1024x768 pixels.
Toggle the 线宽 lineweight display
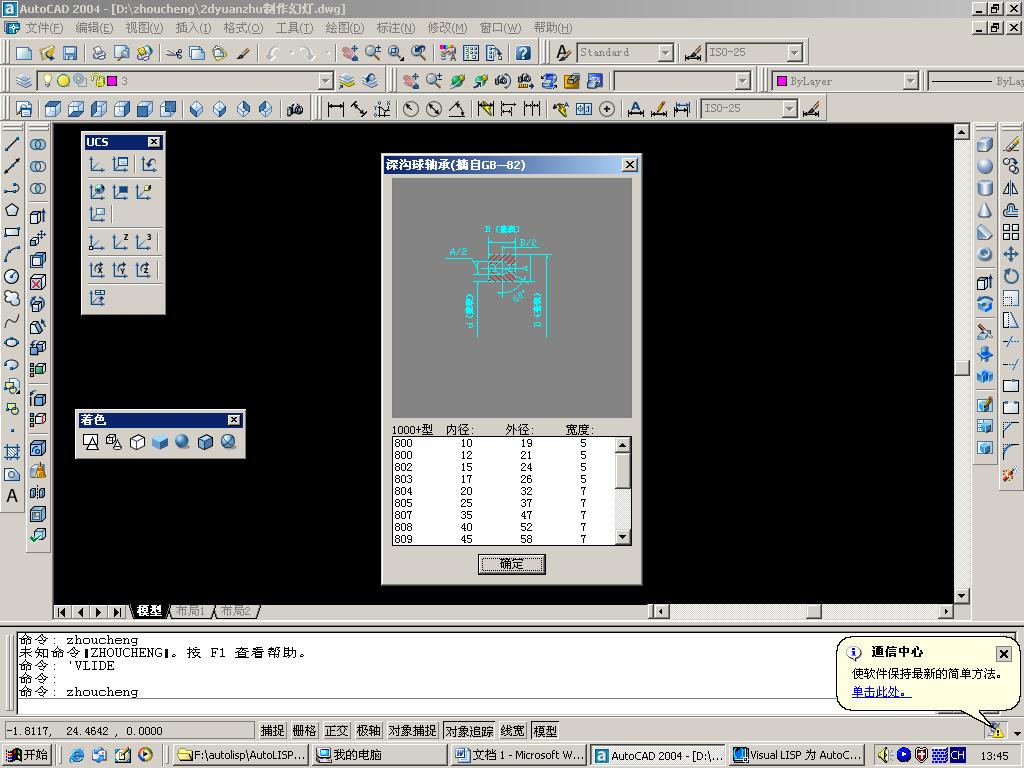pyautogui.click(x=513, y=731)
